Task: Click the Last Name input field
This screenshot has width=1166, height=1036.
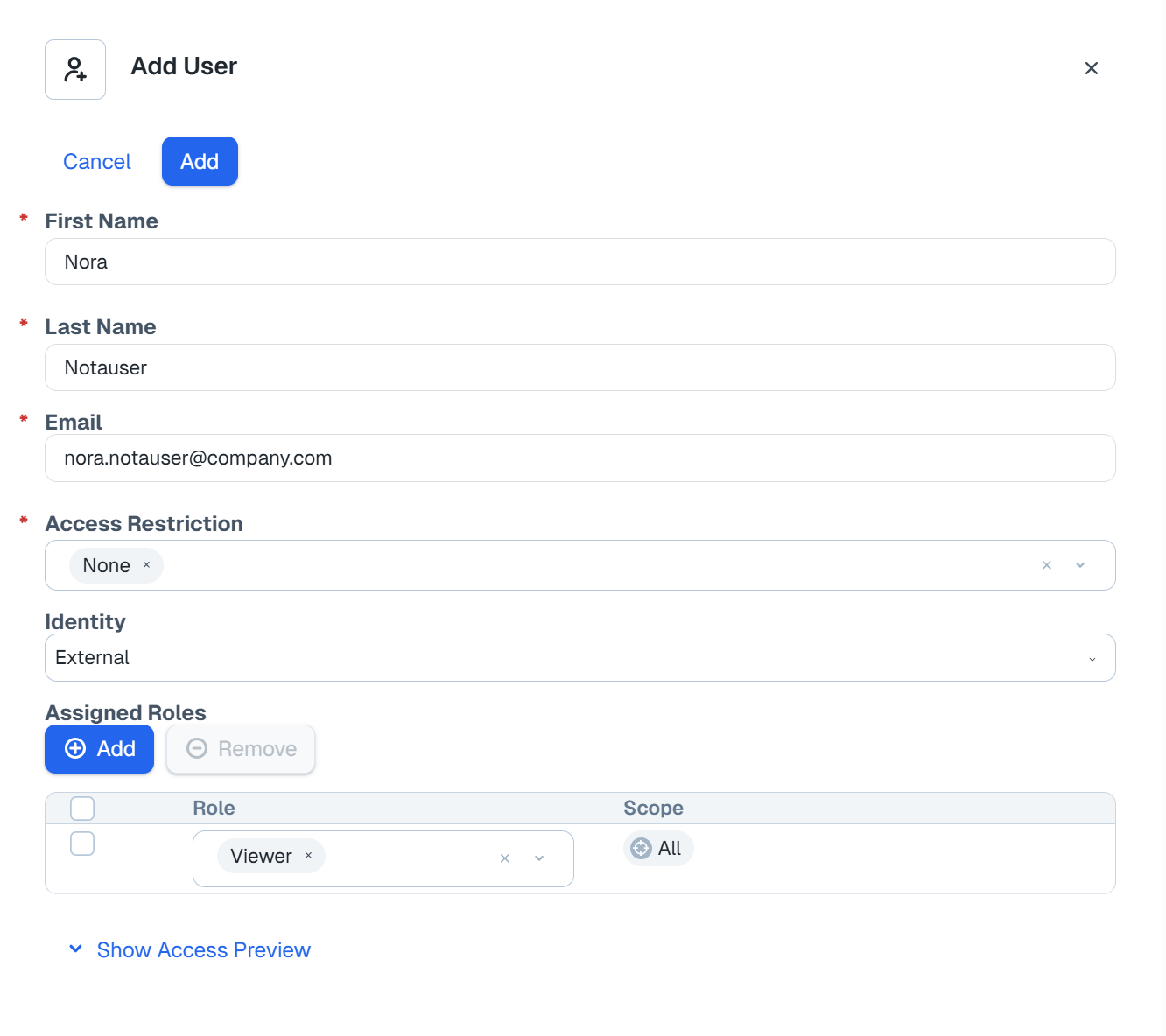Action: pos(579,367)
